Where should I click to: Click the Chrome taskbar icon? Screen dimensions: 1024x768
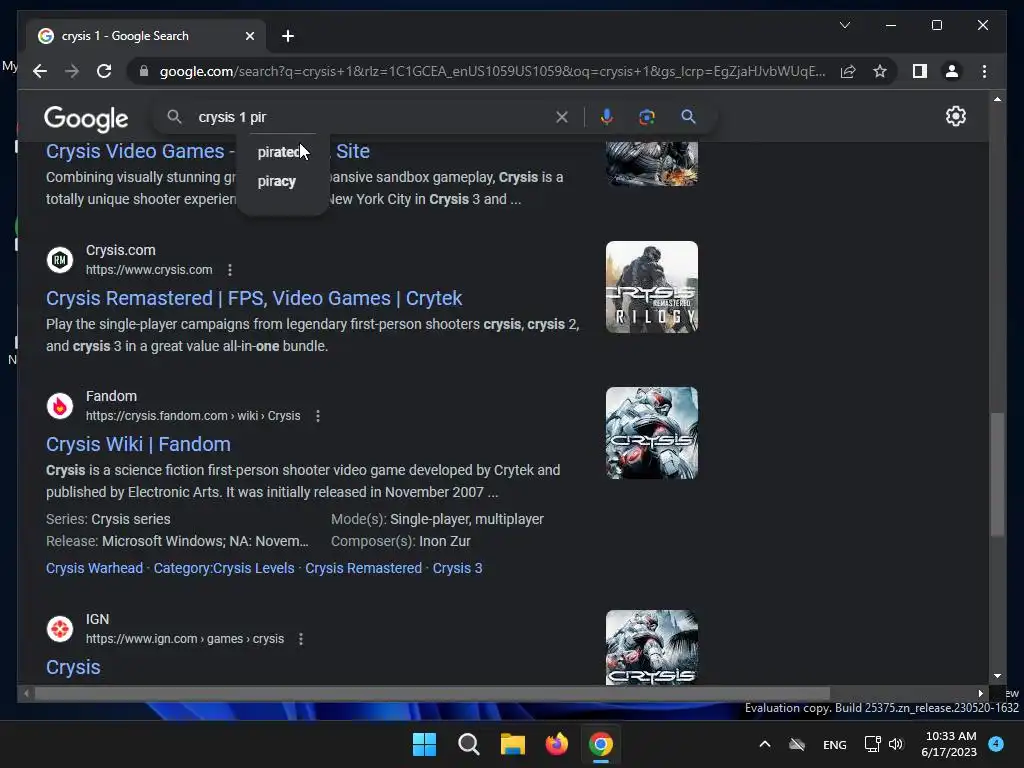coord(601,744)
